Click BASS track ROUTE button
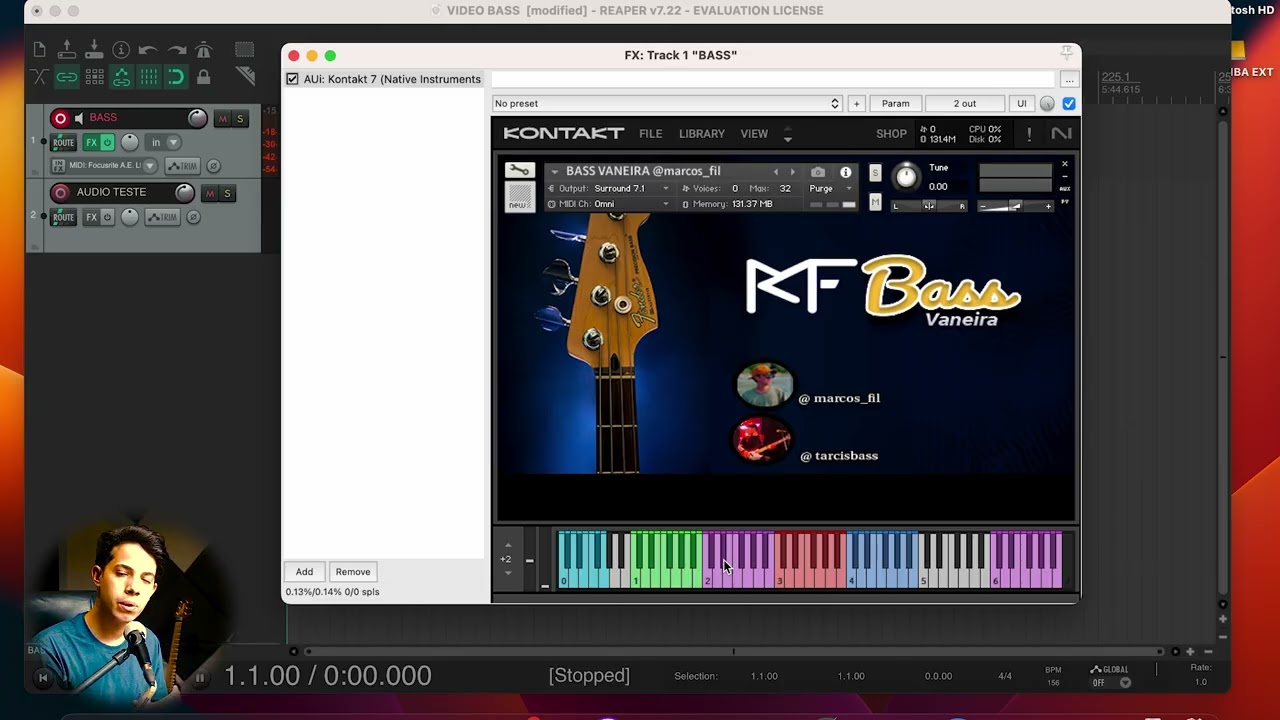1280x720 pixels. [x=64, y=142]
